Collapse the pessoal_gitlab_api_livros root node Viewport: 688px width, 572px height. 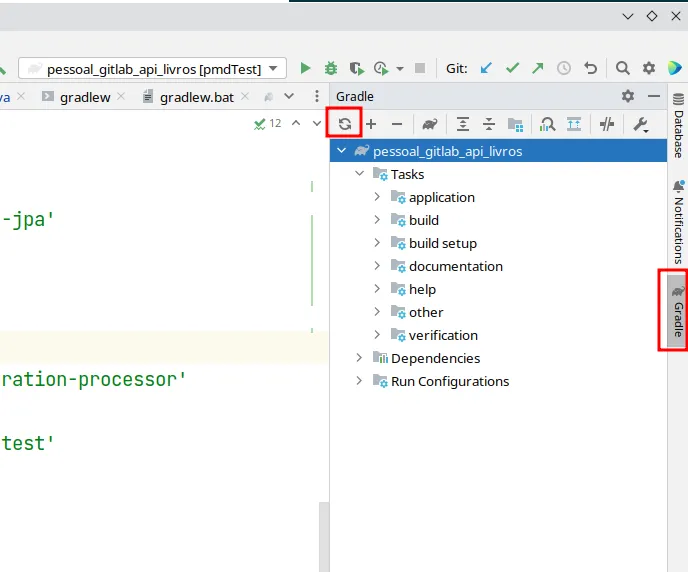point(341,151)
